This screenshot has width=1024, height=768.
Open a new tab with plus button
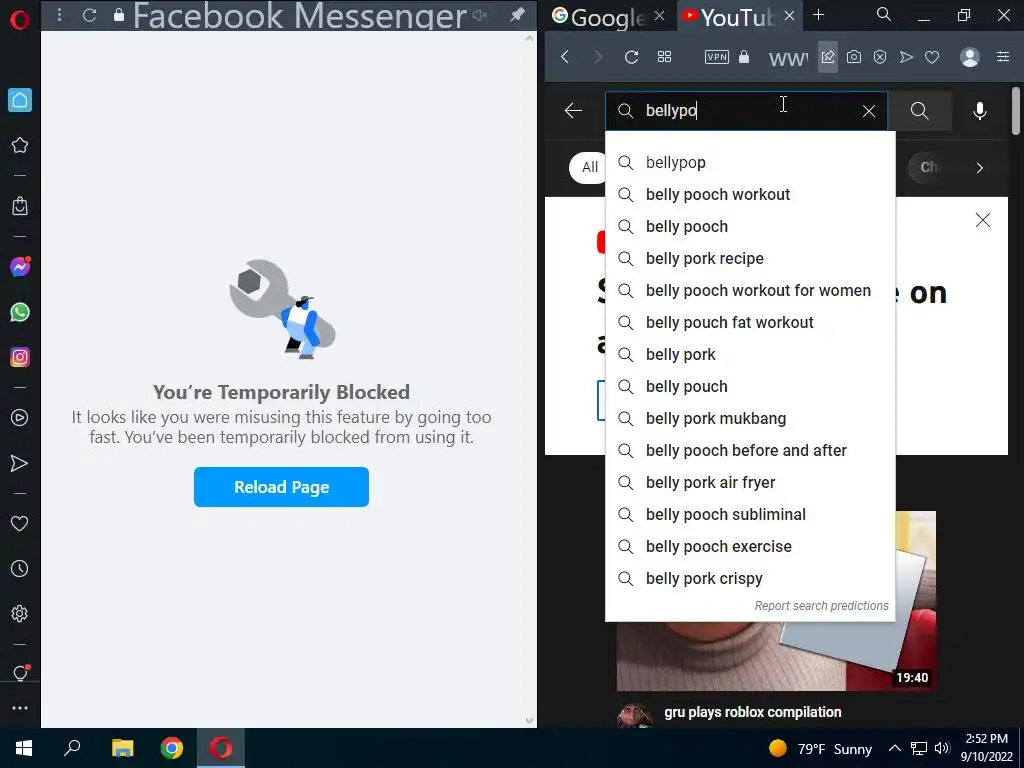coord(818,14)
